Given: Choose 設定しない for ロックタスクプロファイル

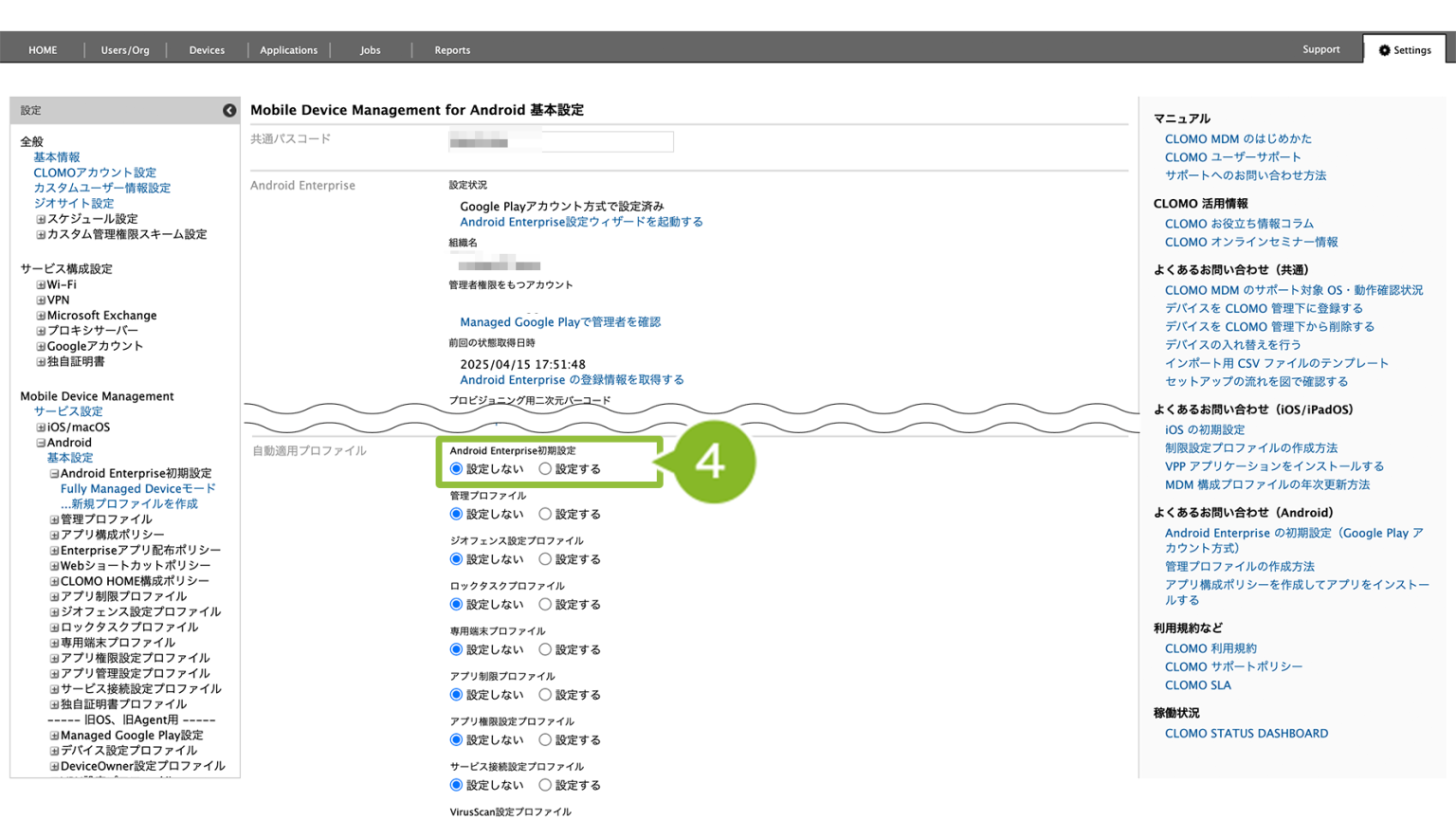Looking at the screenshot, I should [456, 605].
